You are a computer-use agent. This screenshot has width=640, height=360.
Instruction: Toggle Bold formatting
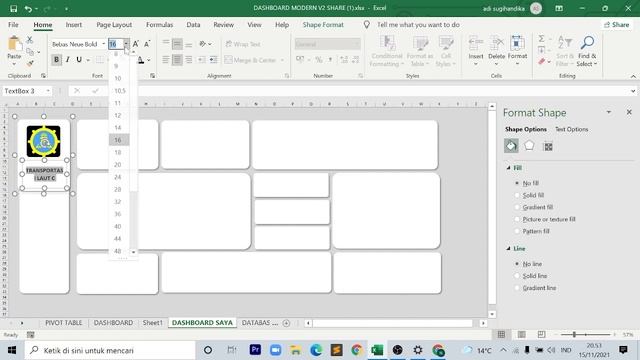[56, 60]
